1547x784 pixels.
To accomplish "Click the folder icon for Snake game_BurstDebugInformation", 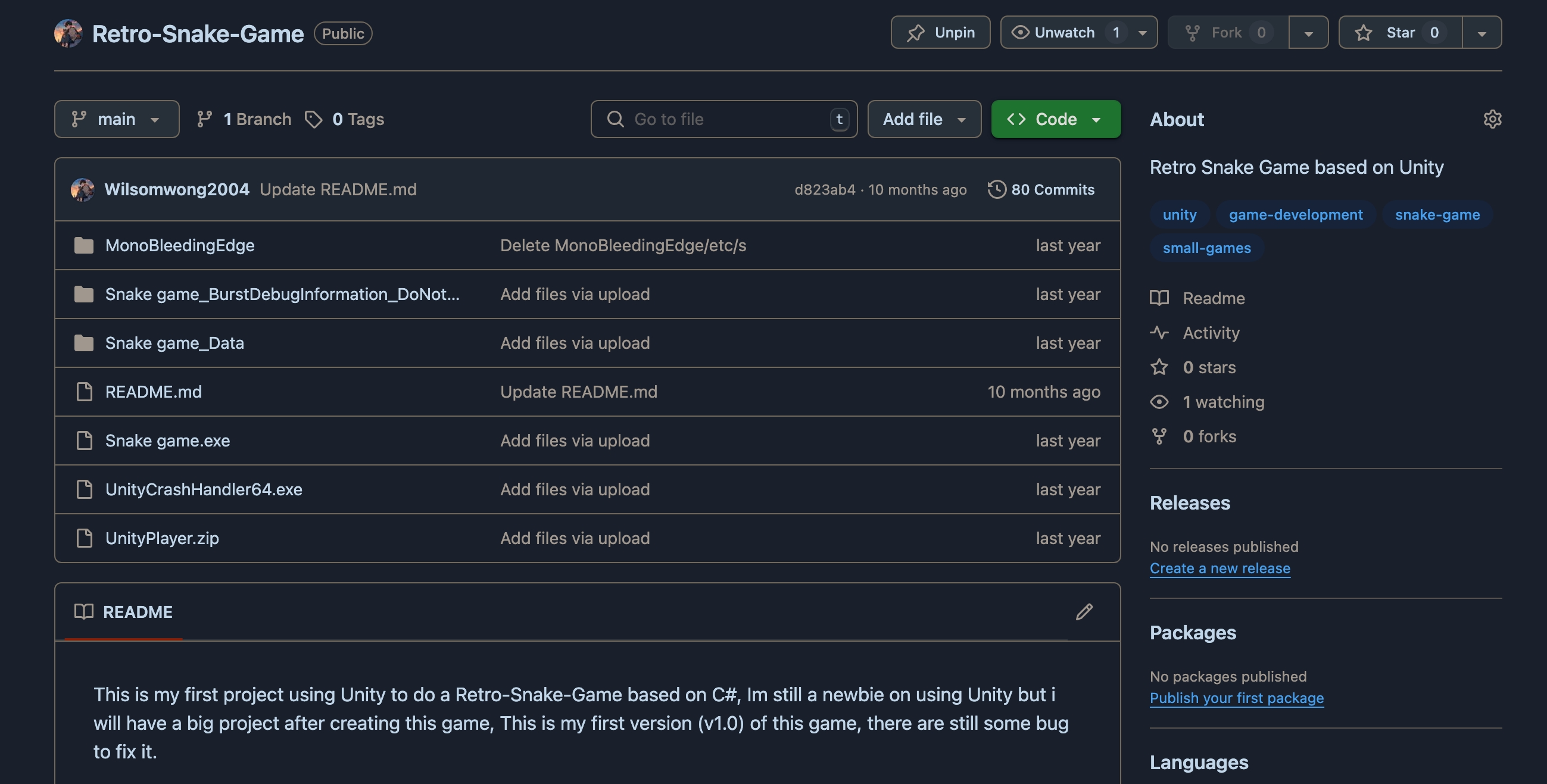I will click(83, 294).
